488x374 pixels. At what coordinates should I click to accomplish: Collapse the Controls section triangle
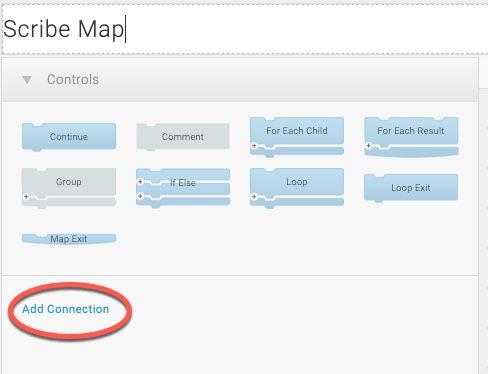pos(27,80)
